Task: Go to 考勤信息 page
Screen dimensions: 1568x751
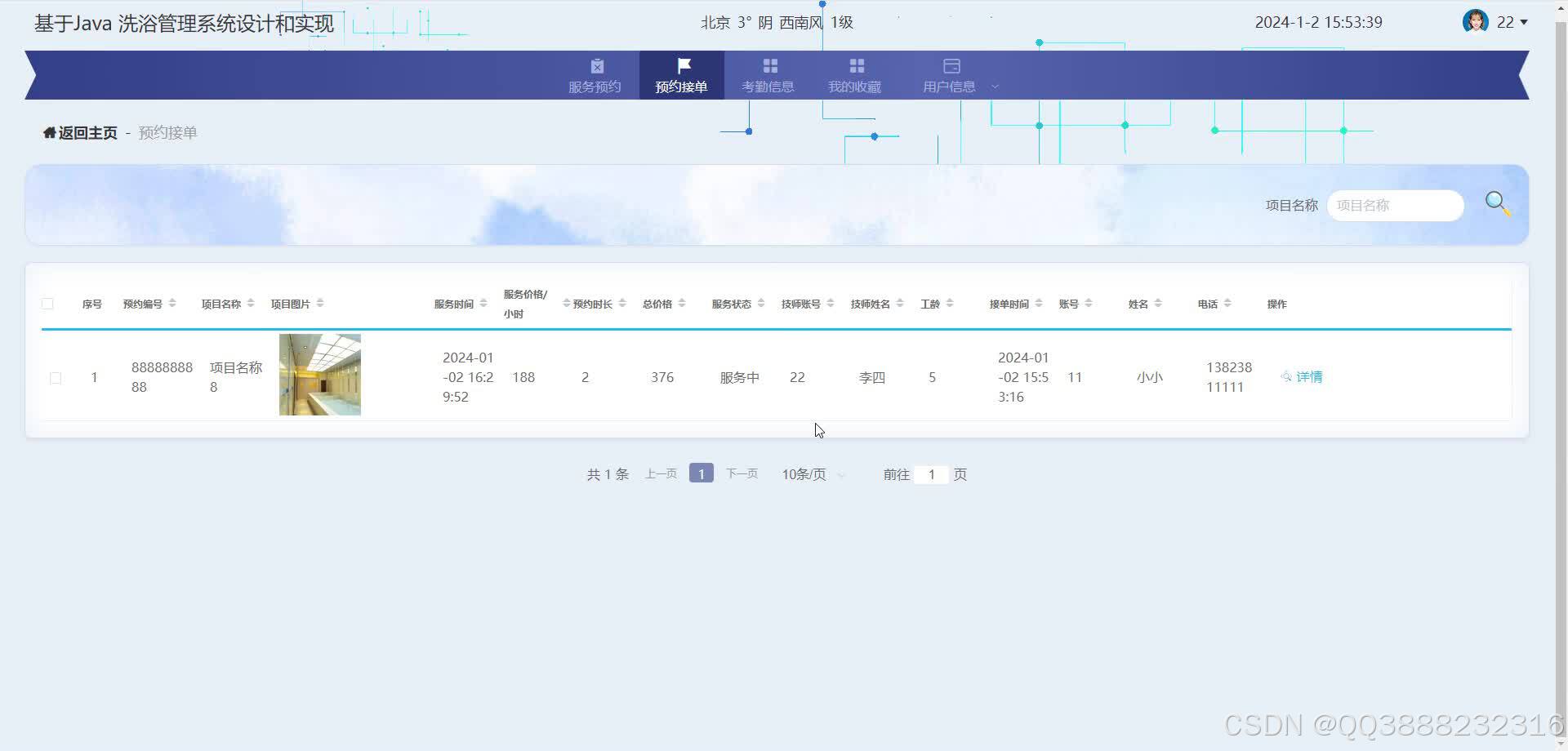Action: click(x=768, y=75)
